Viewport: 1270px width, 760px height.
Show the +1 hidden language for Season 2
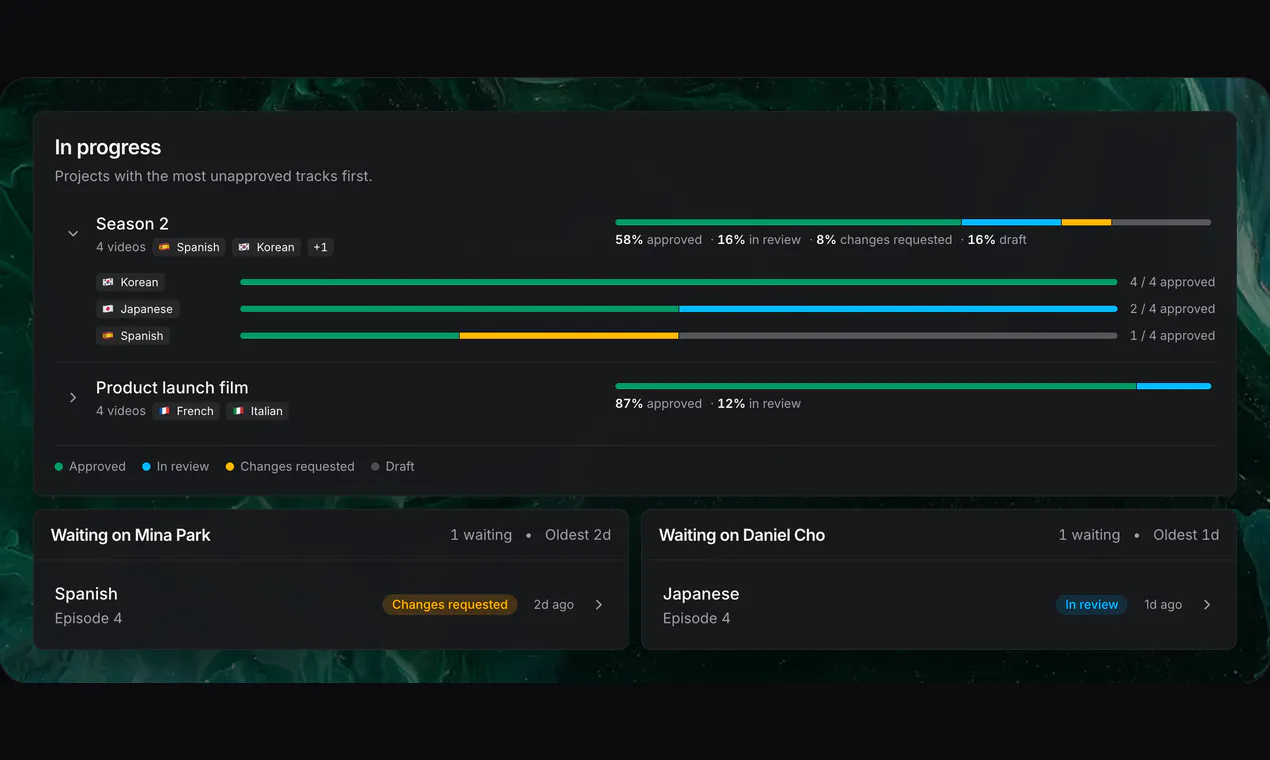(x=320, y=247)
